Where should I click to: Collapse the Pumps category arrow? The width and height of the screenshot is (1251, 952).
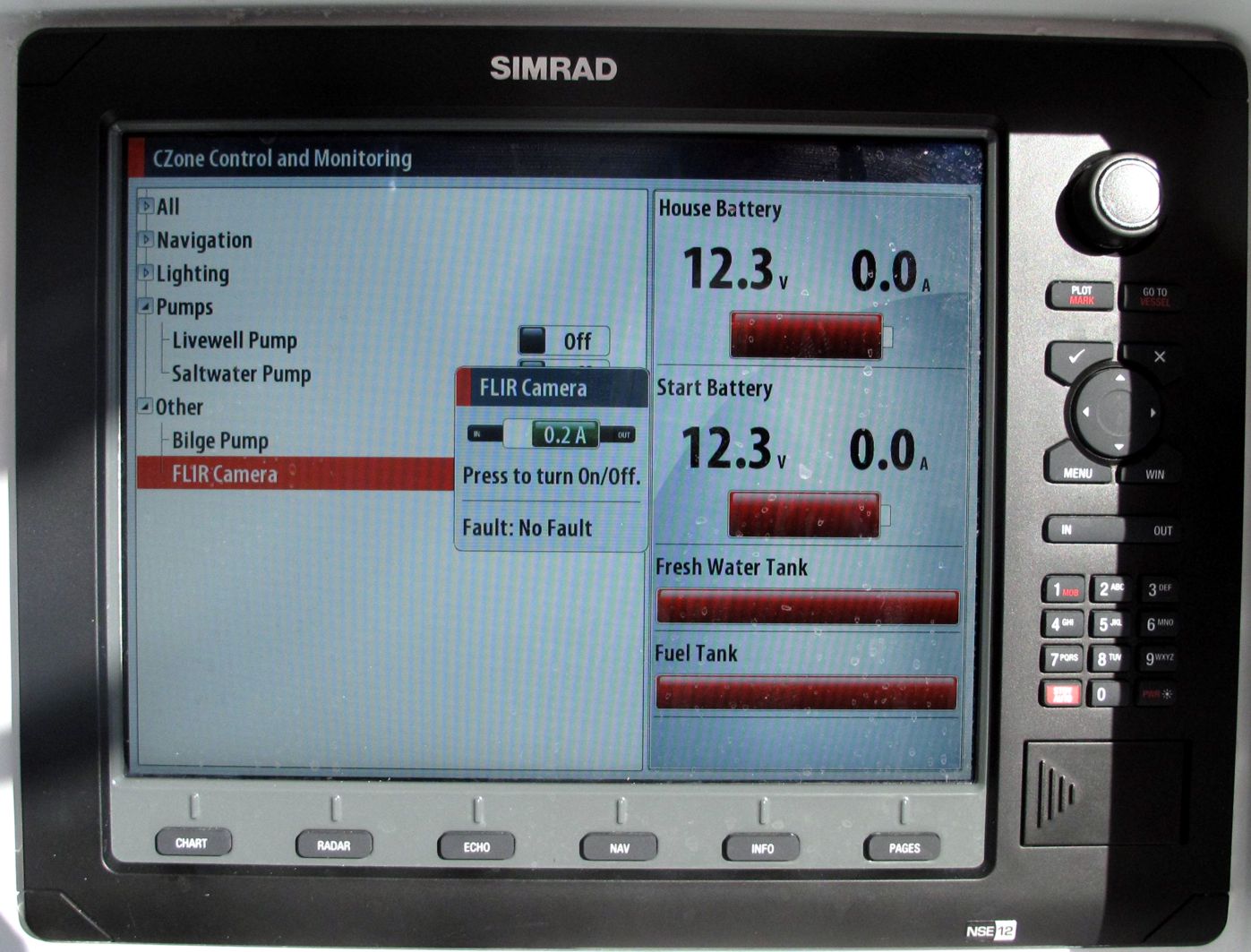pos(145,306)
